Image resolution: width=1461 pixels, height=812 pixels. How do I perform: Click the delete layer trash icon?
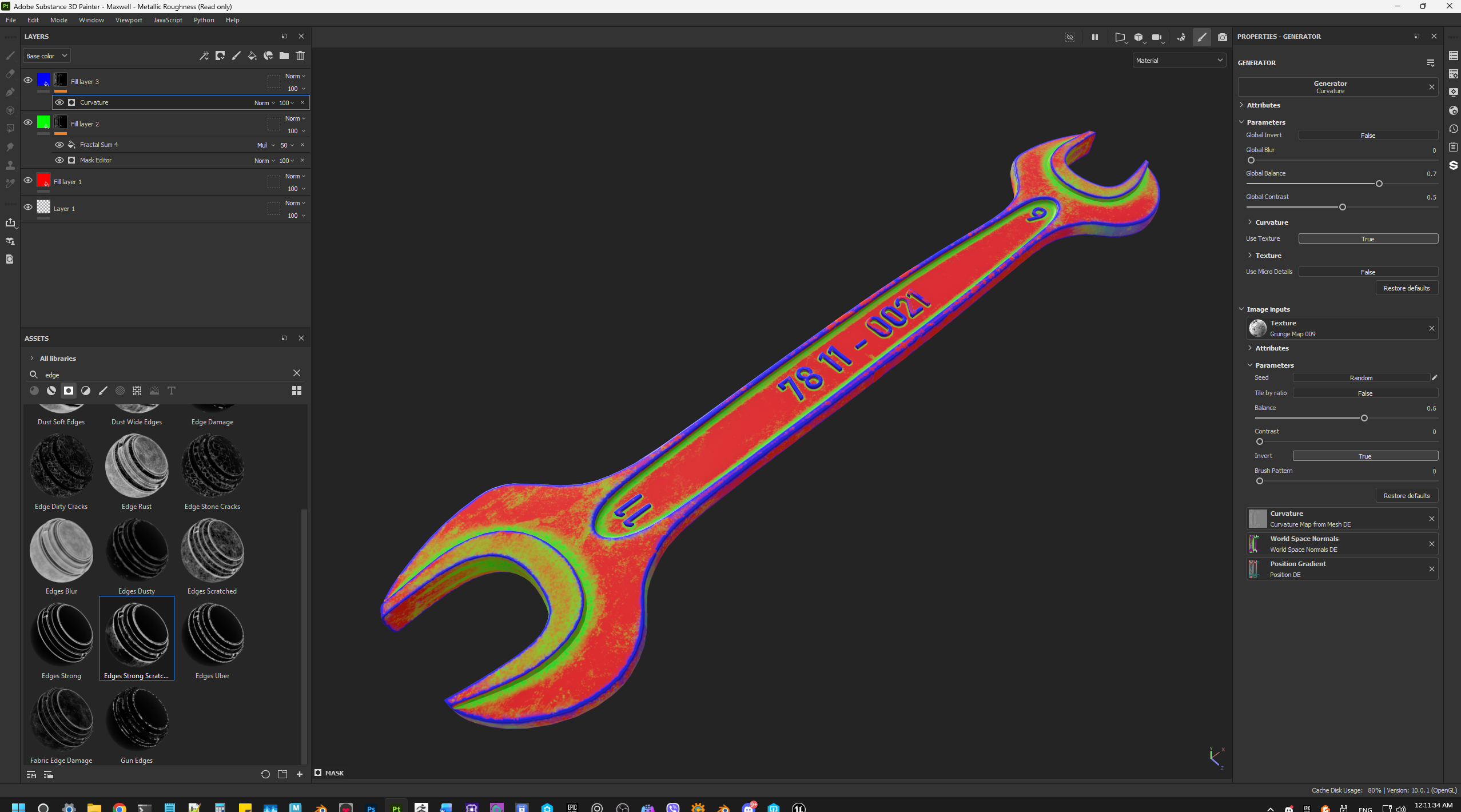[300, 55]
